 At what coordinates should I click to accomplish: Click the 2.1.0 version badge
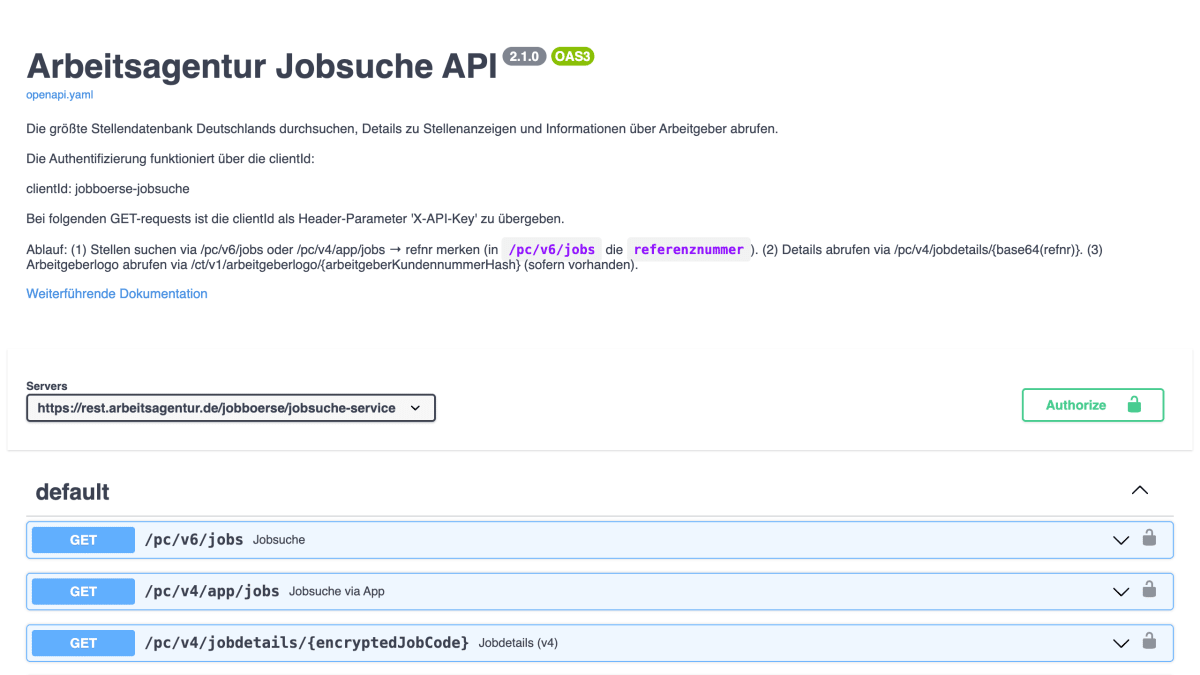click(x=524, y=57)
